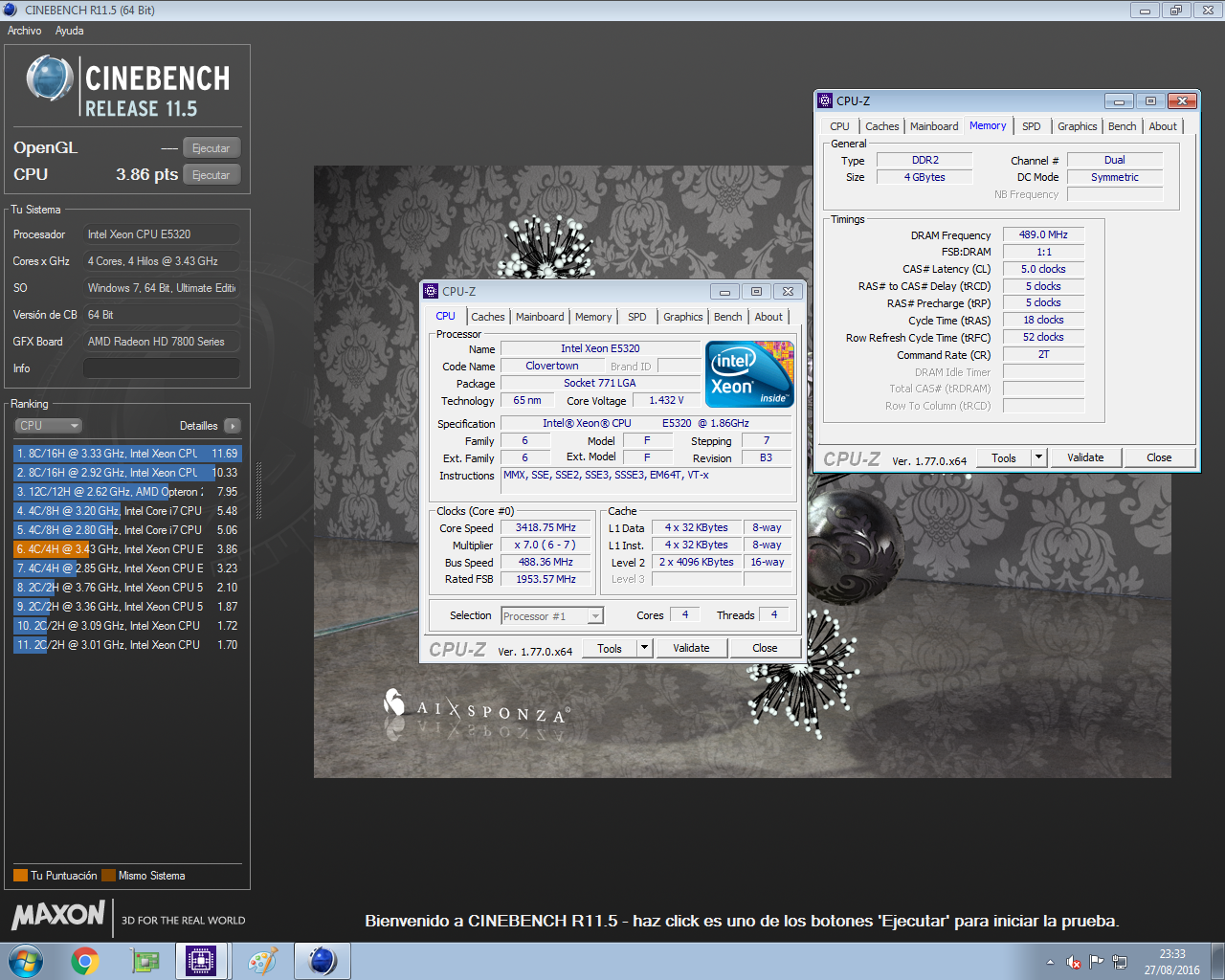
Task: Click Tools button in front CPU-Z
Action: click(x=610, y=648)
